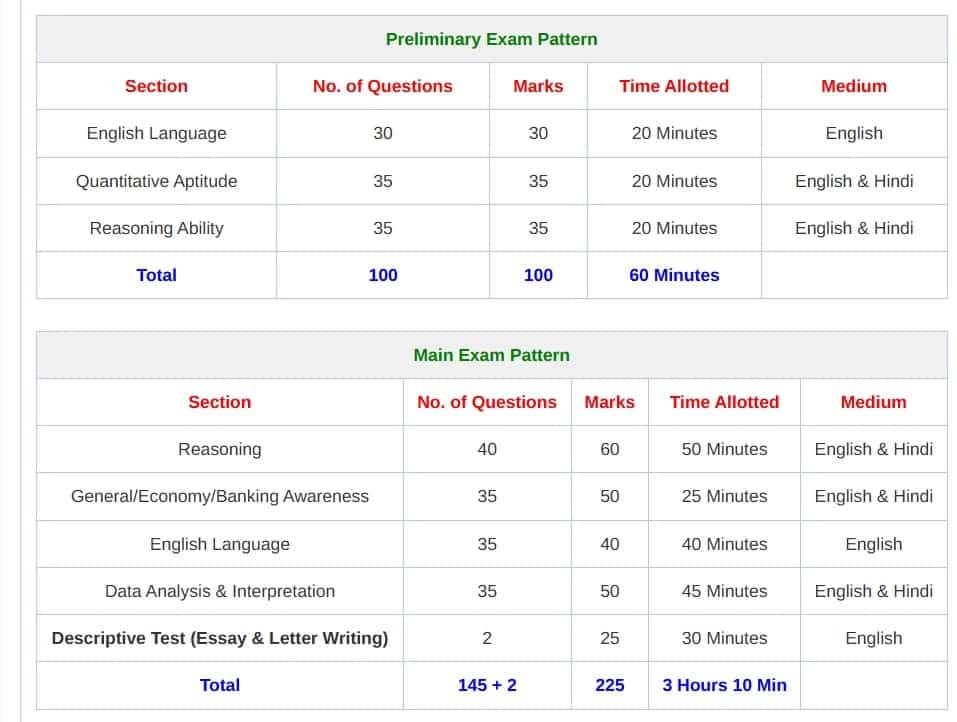The height and width of the screenshot is (722, 957).
Task: Select the Reasoning Ability section cell
Action: click(x=157, y=228)
